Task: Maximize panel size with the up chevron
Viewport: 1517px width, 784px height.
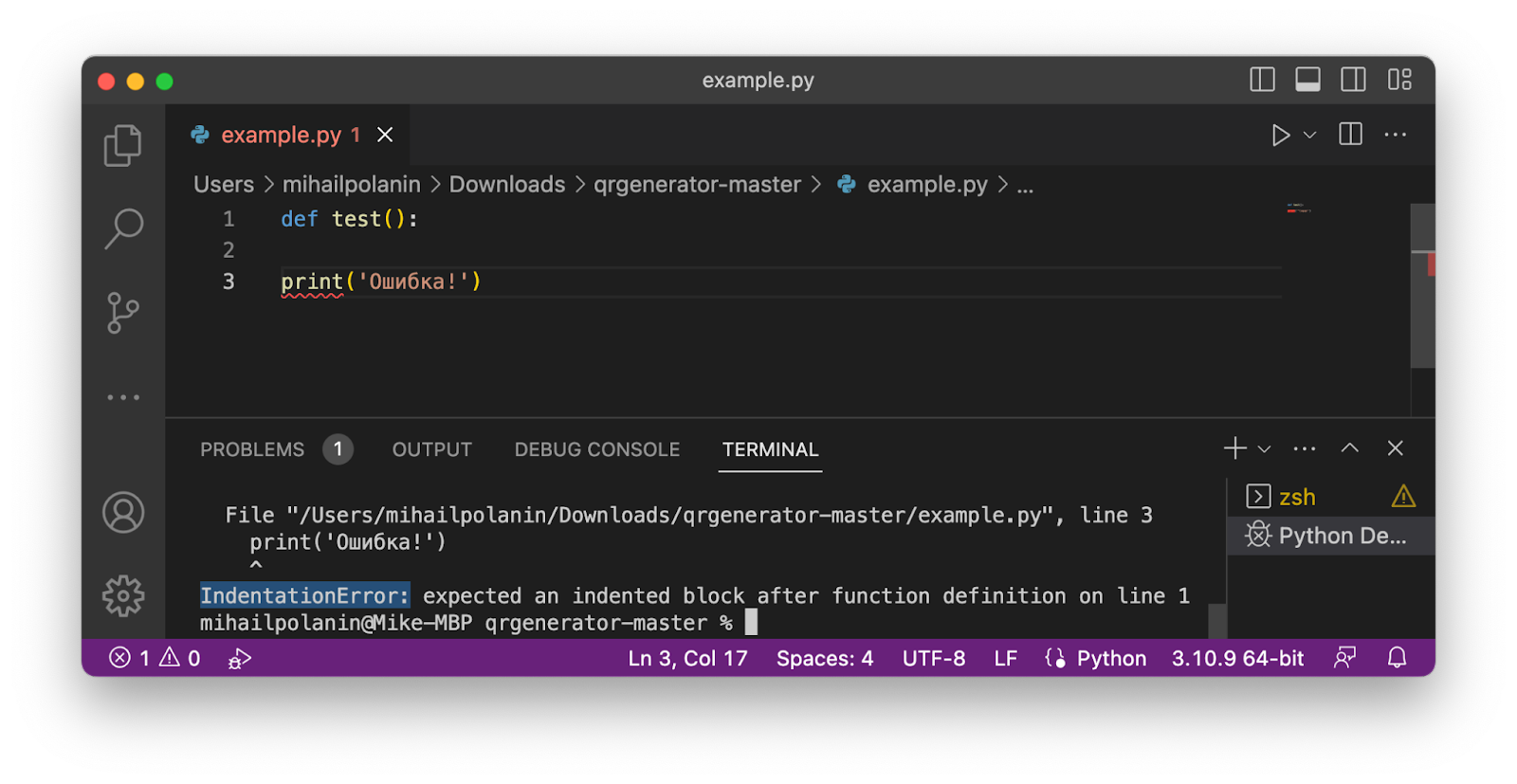Action: point(1349,448)
